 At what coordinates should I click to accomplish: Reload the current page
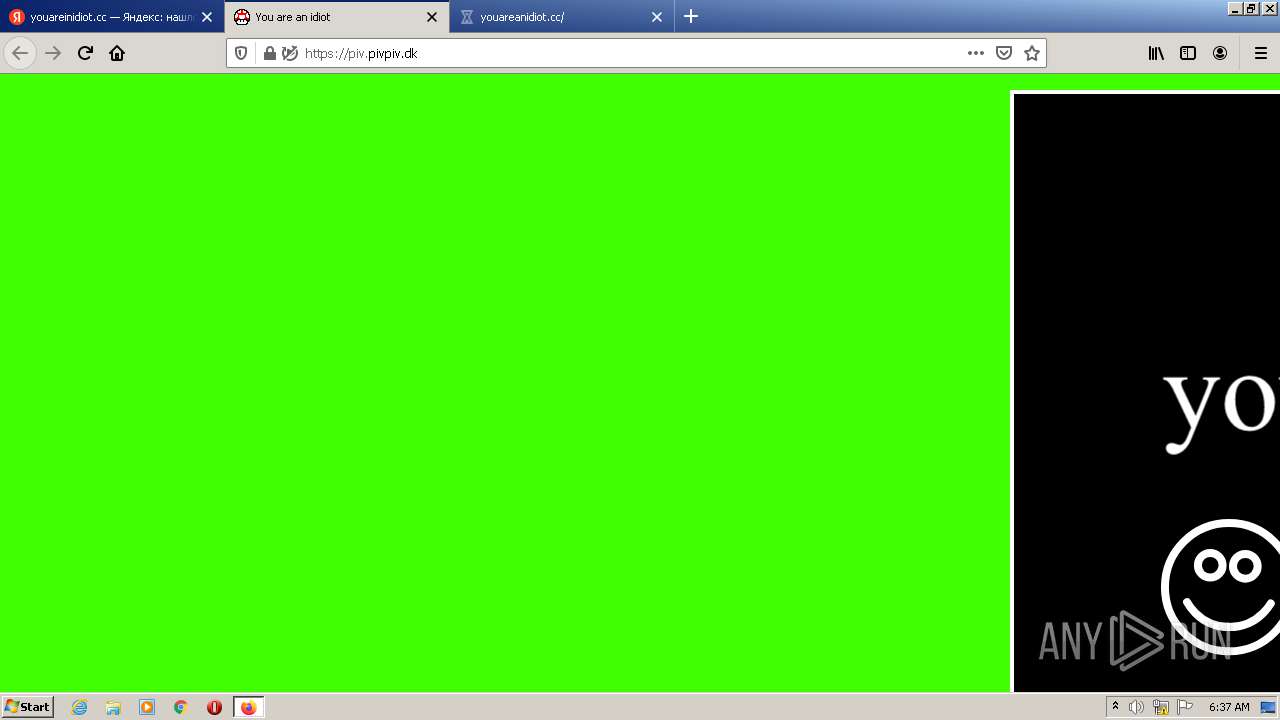pos(85,53)
